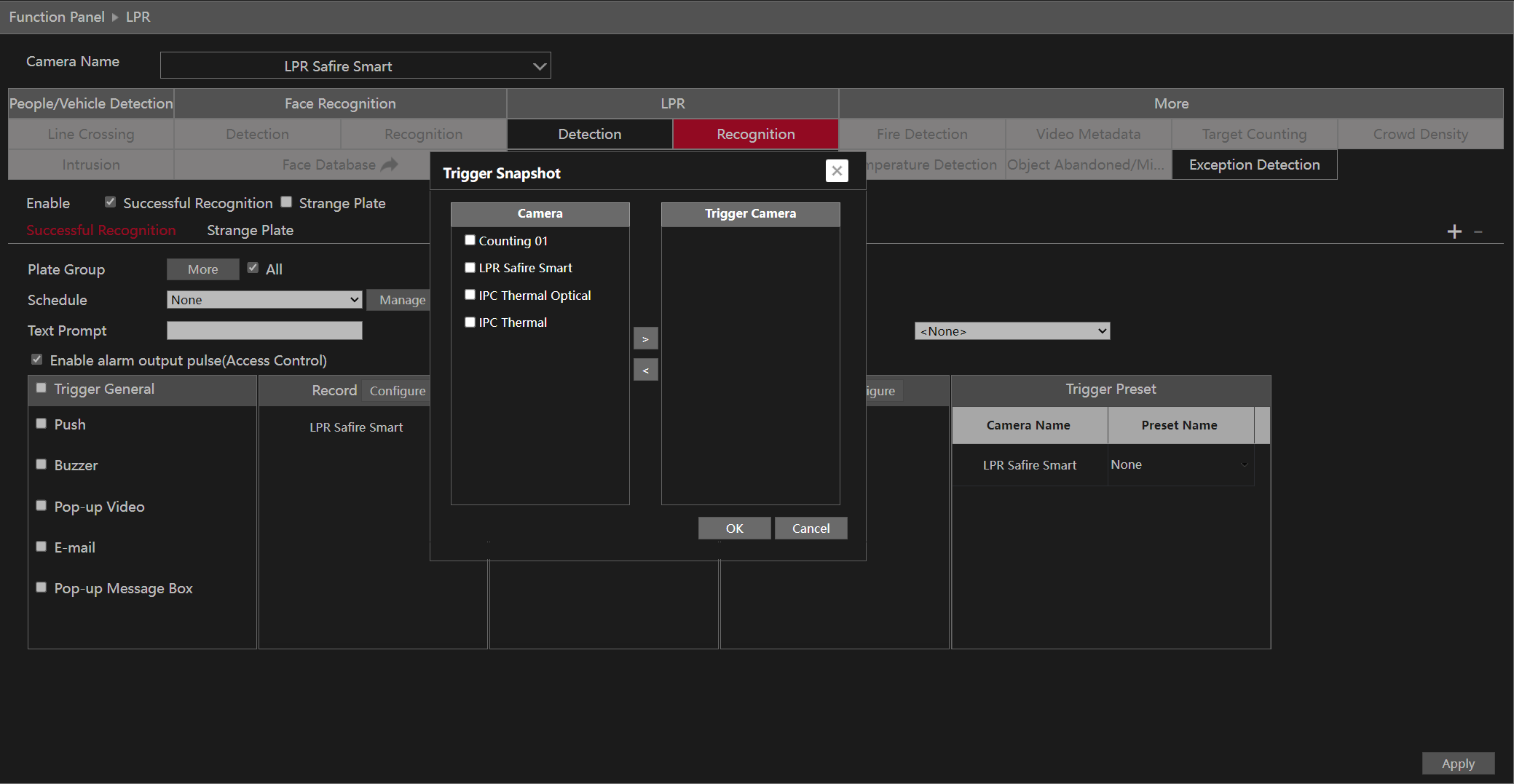
Task: Click the Apply button
Action: click(1458, 764)
